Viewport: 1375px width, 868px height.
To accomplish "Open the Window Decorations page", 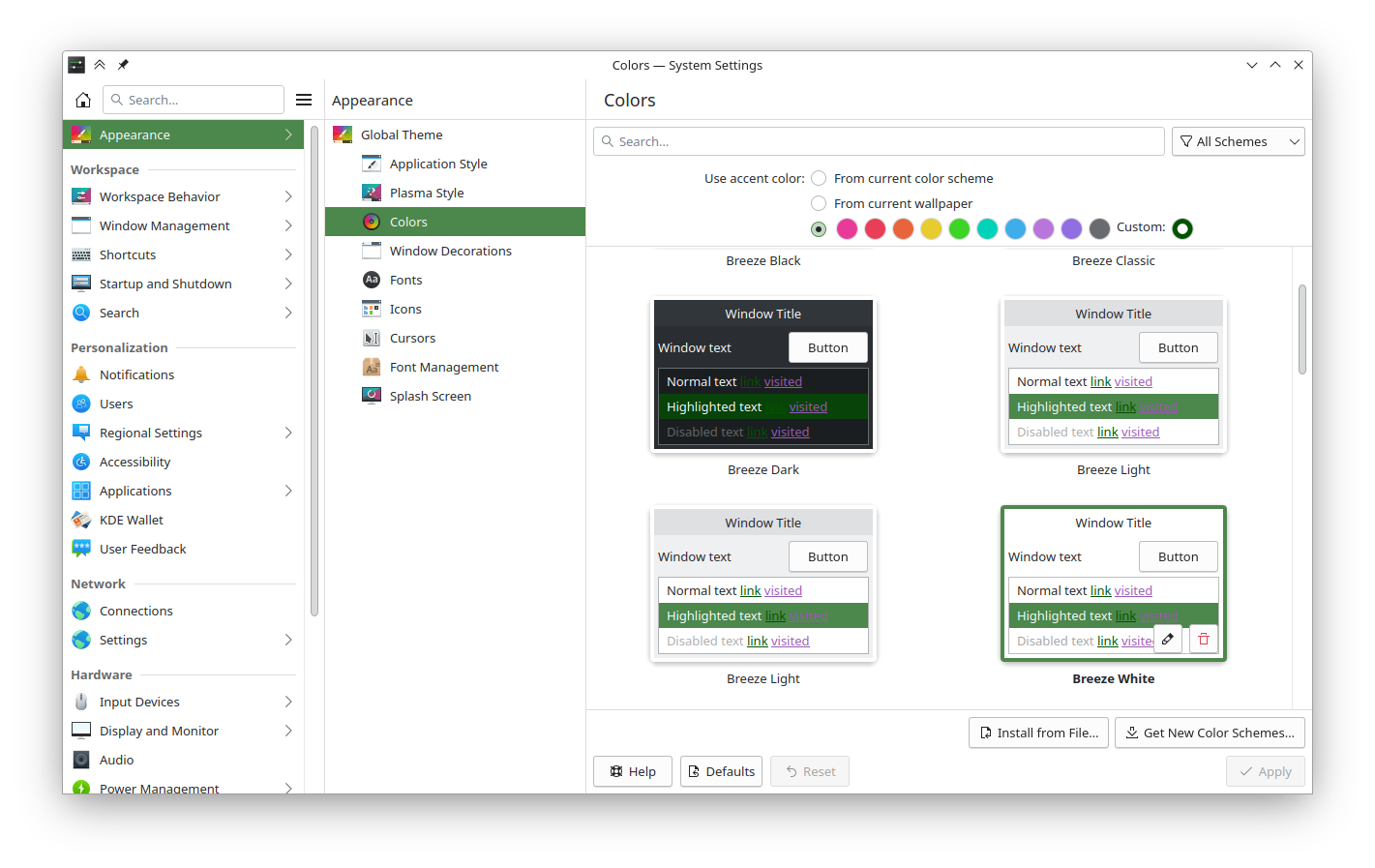I will tap(455, 251).
